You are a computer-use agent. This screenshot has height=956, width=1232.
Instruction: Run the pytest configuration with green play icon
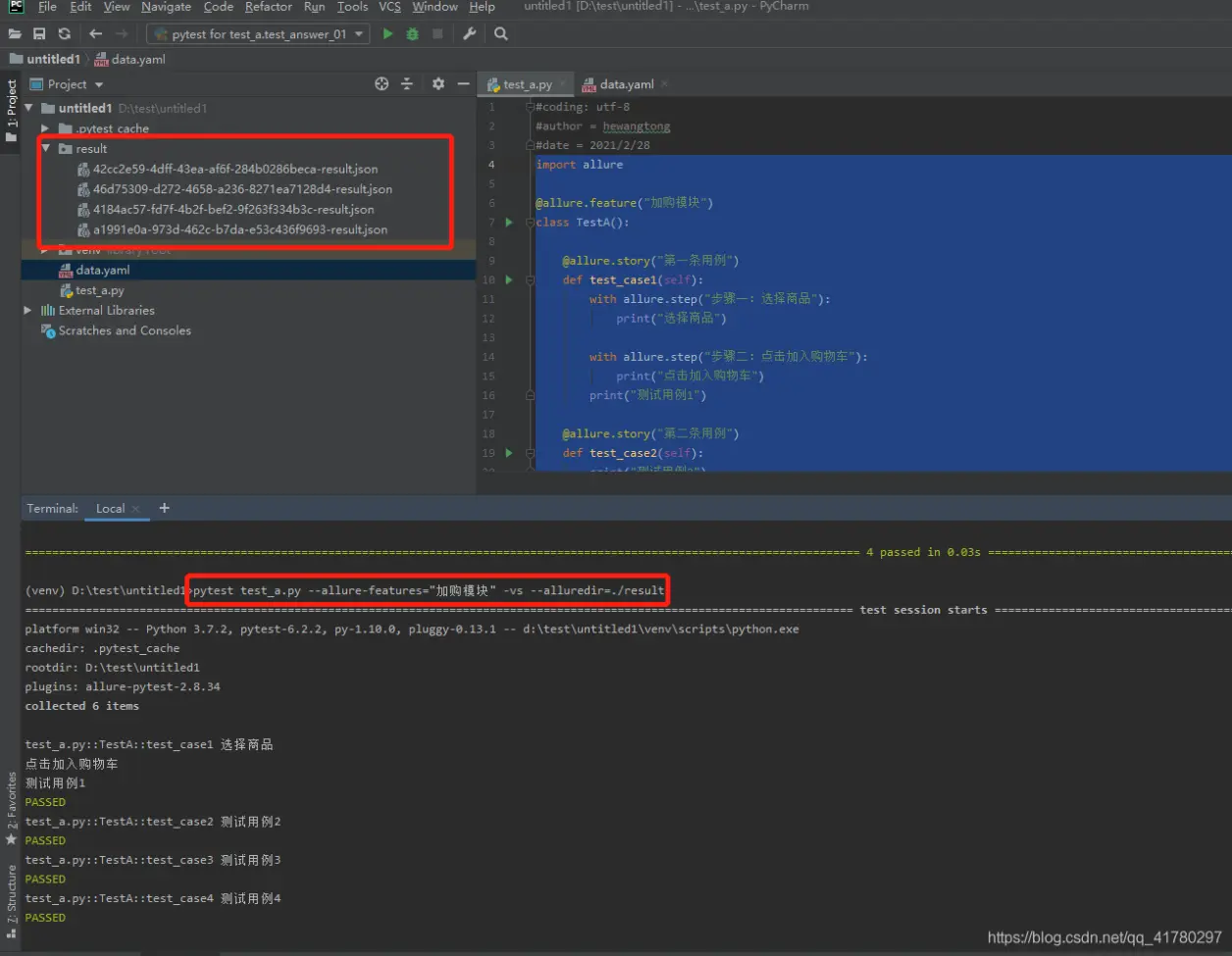(387, 33)
